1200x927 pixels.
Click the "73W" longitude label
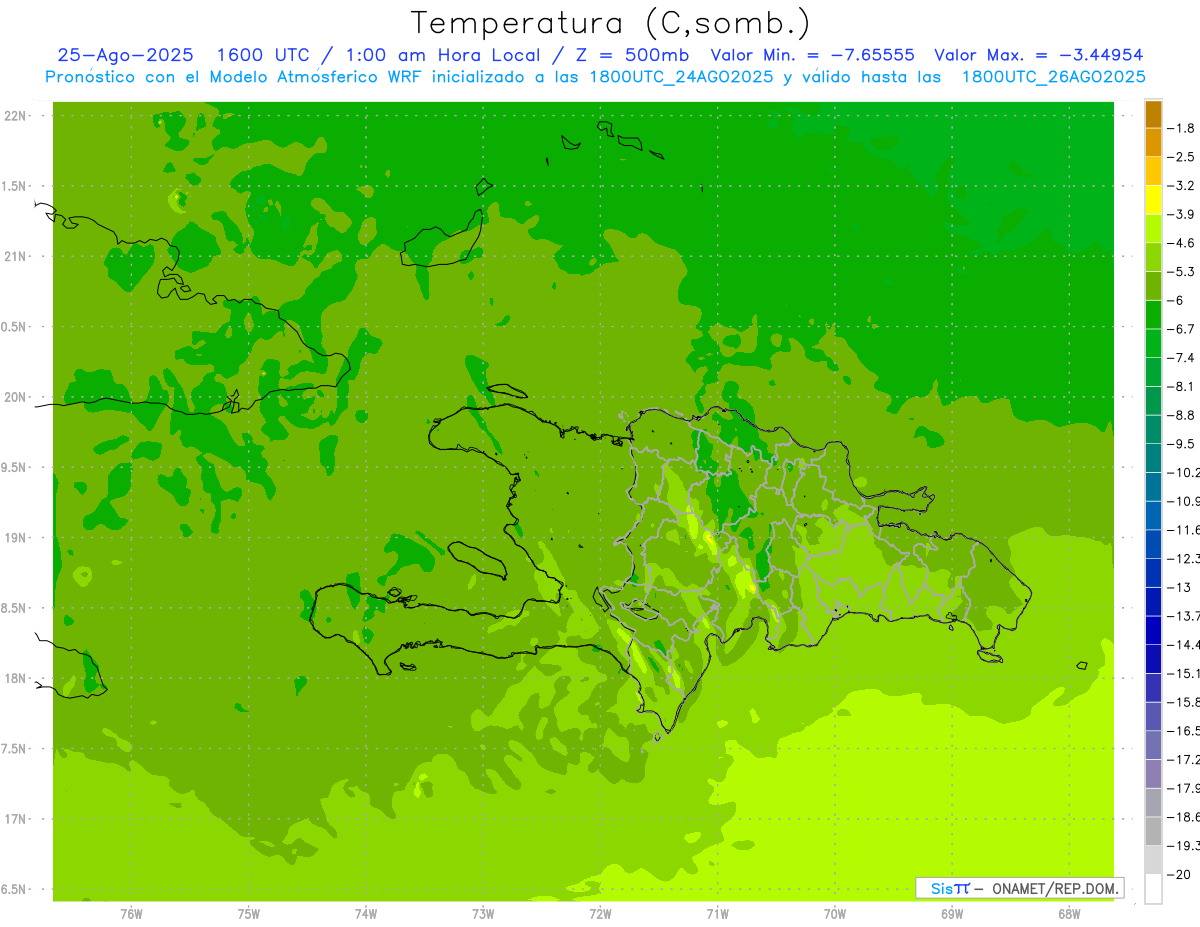click(x=483, y=913)
